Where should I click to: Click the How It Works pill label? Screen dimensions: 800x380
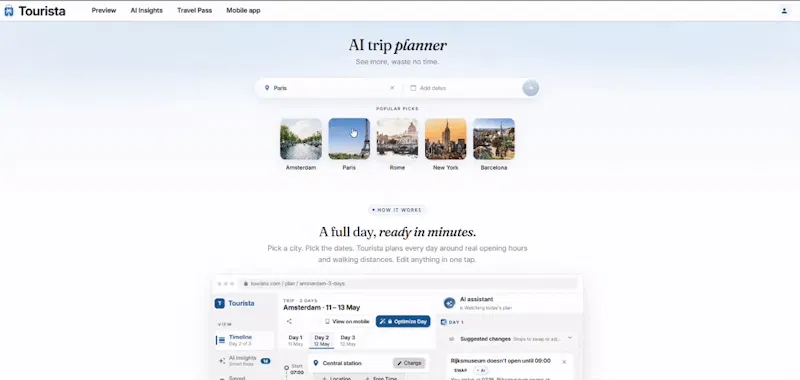[397, 210]
